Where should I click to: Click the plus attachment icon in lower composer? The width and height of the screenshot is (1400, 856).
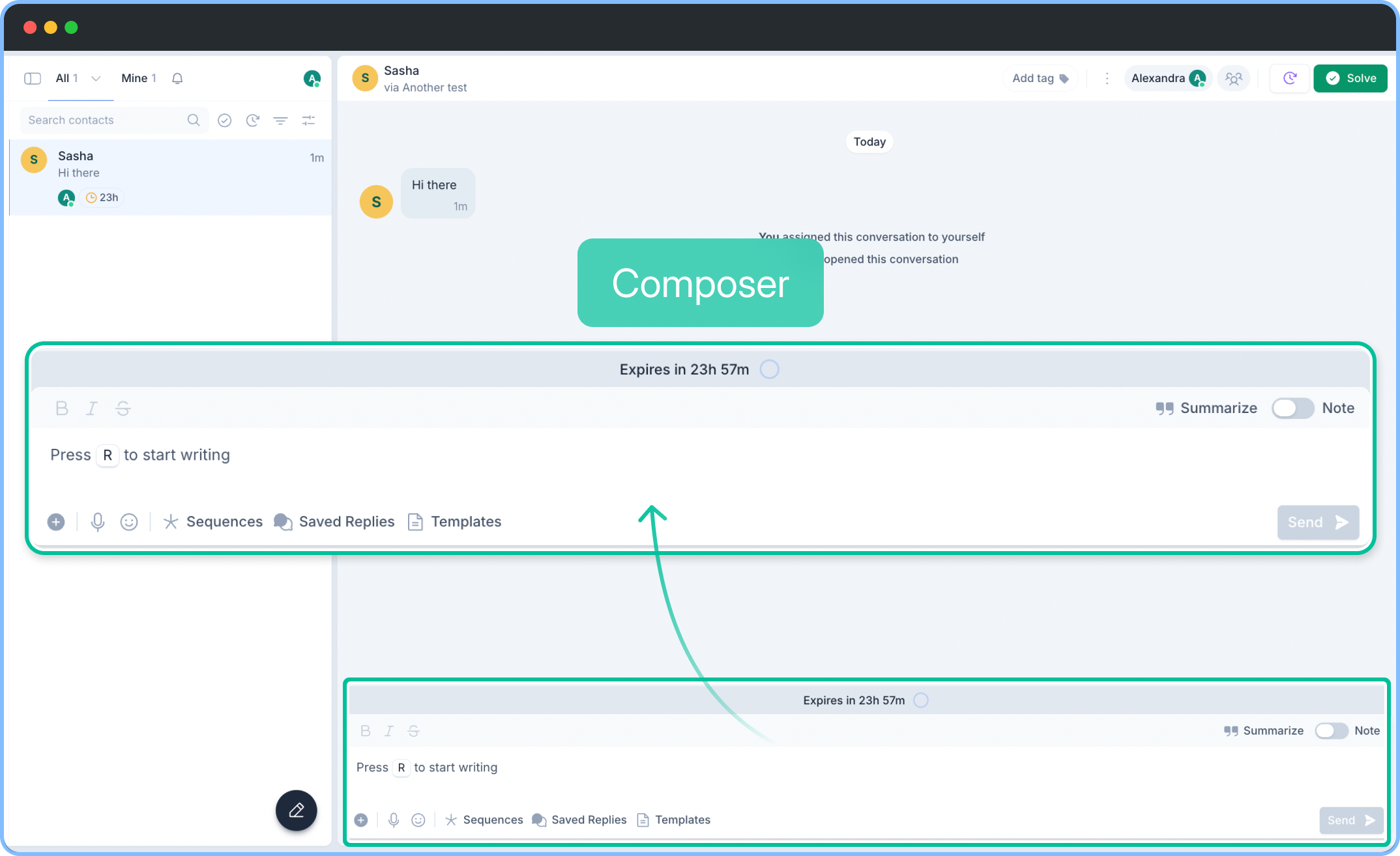point(361,820)
